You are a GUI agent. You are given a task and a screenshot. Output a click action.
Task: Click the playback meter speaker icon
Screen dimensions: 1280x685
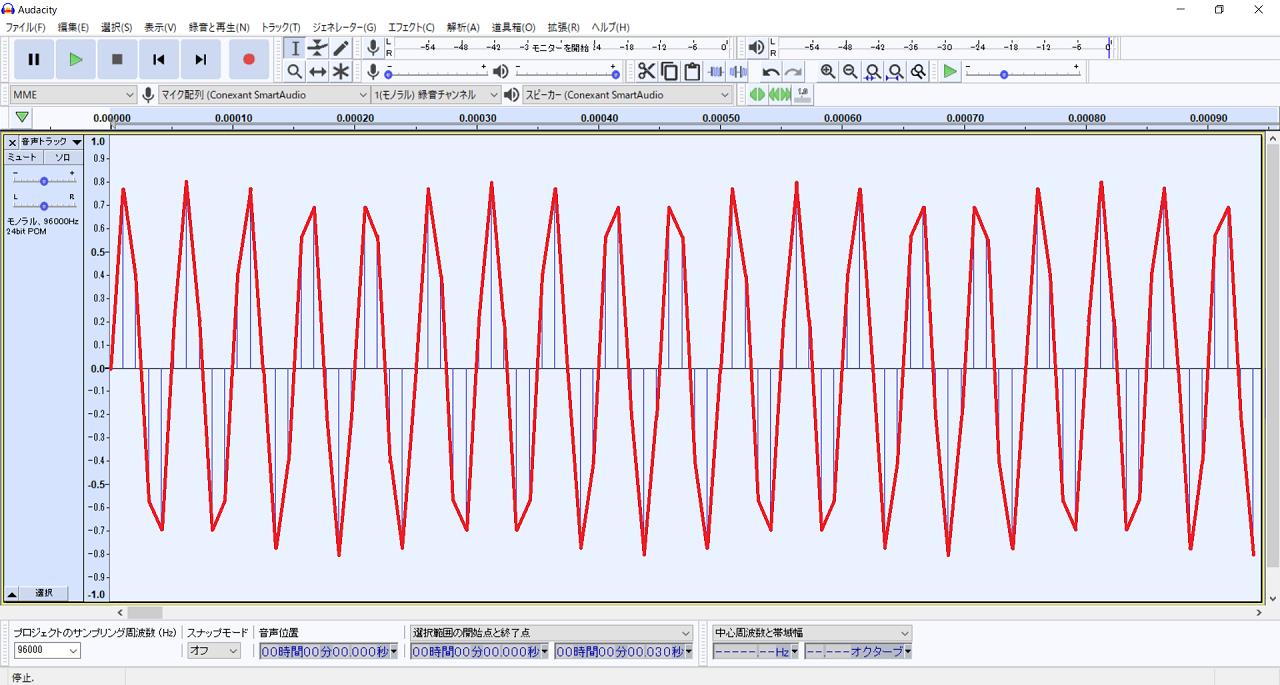click(756, 47)
